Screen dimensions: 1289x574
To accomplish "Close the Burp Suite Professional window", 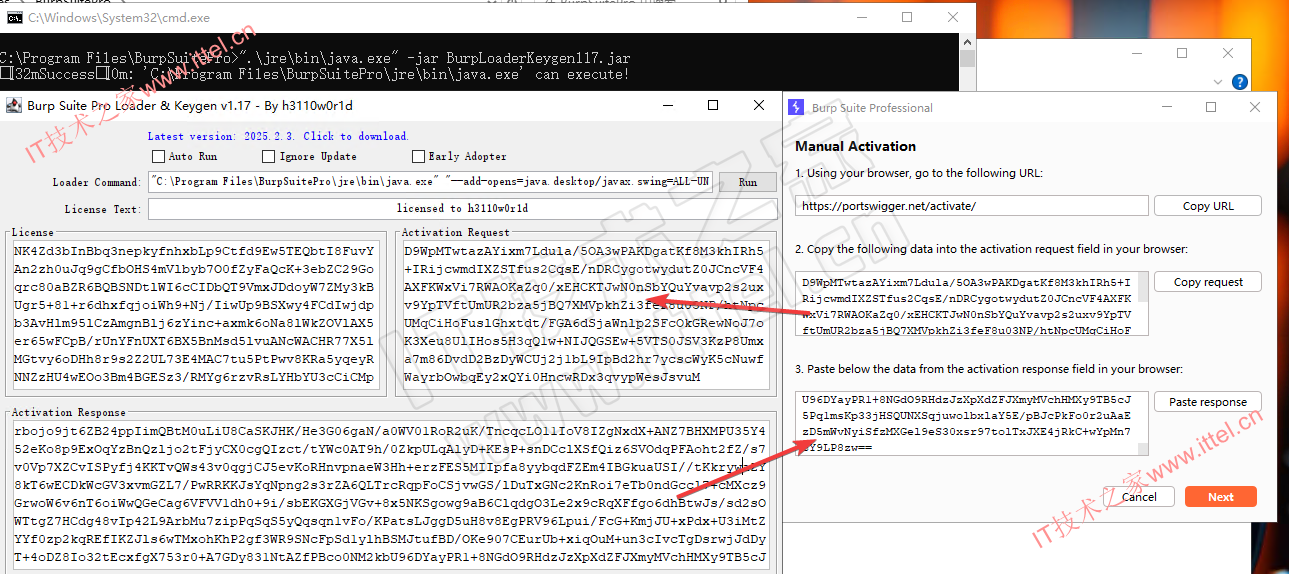I will (x=1255, y=107).
